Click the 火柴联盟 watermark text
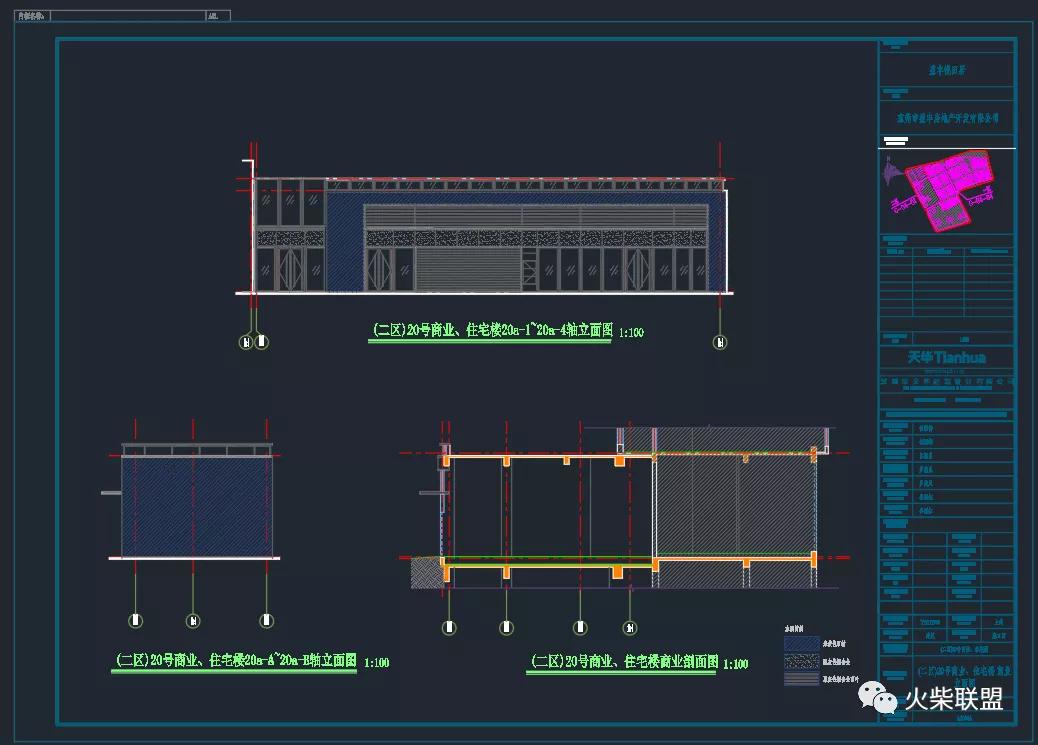Screen dimensions: 1038x745 pyautogui.click(x=953, y=699)
